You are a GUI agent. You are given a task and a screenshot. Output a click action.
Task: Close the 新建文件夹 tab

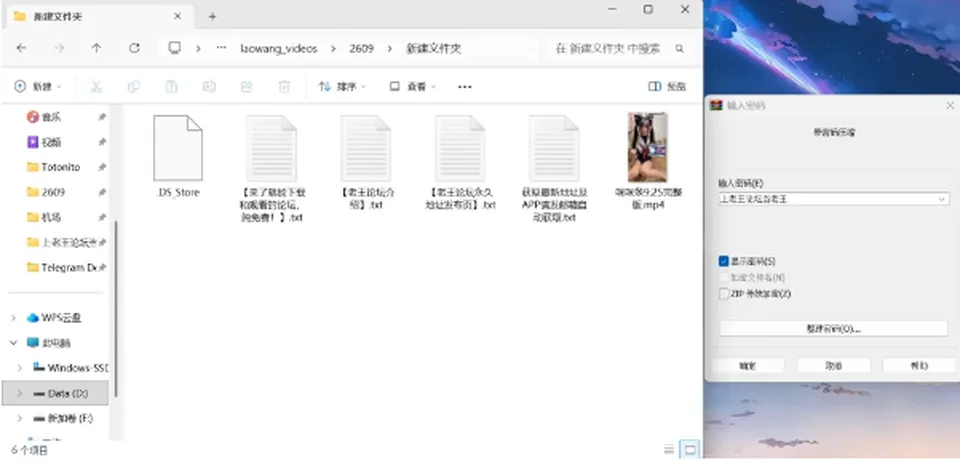[178, 17]
